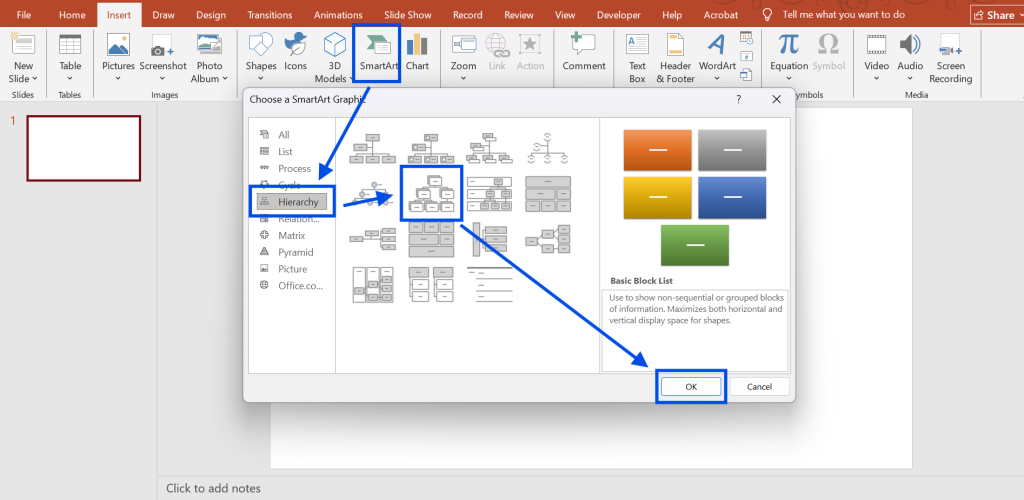
Task: Click the WordArt icon
Action: tap(716, 55)
